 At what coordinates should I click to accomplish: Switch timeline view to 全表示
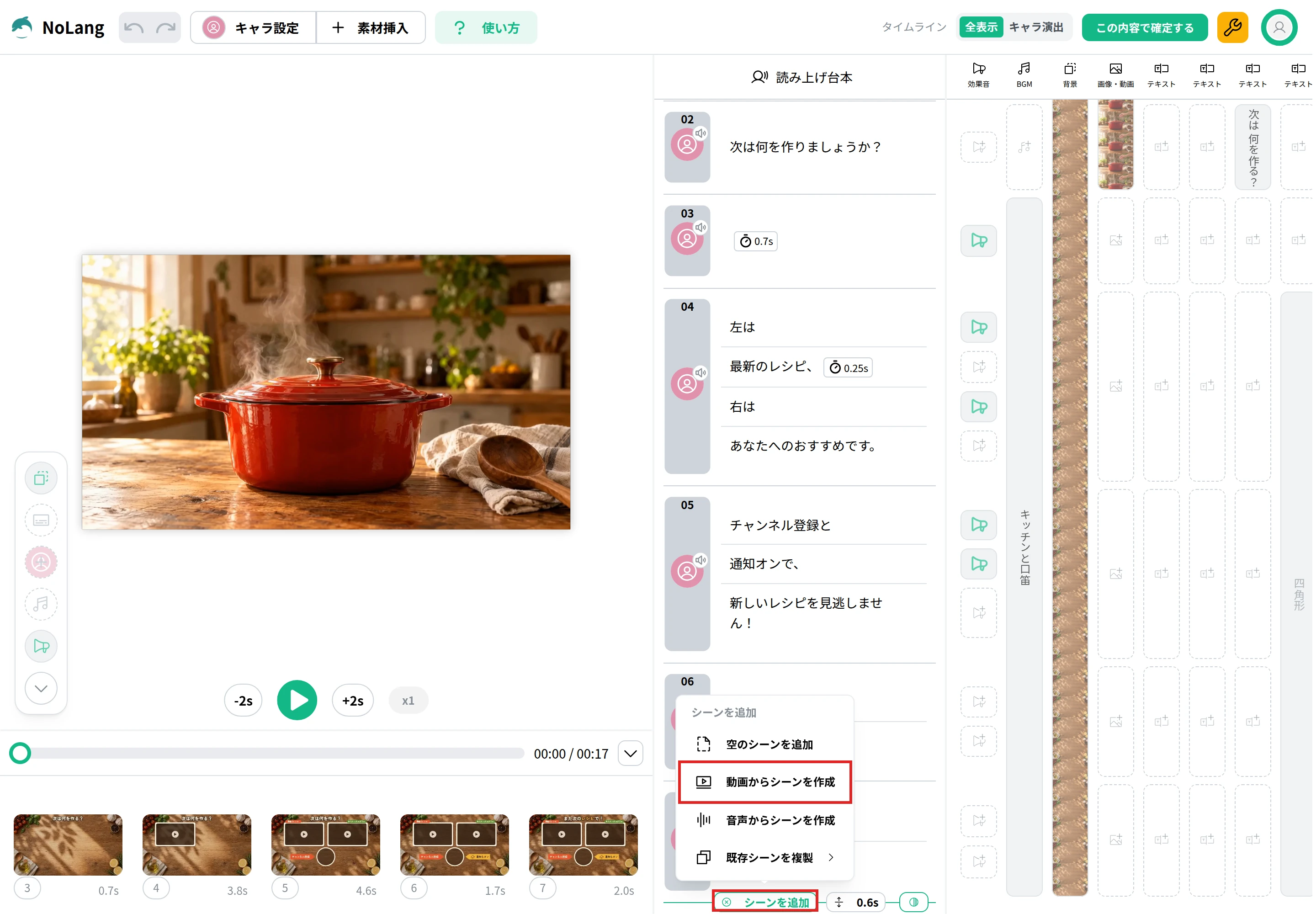981,27
